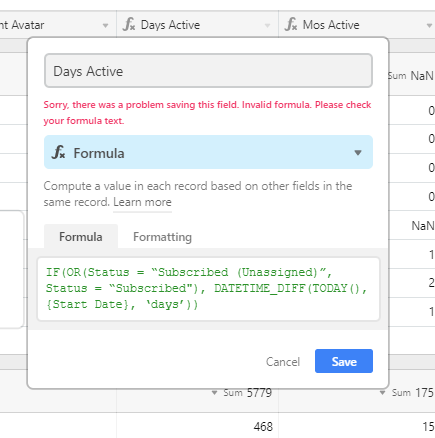This screenshot has width=435, height=438.
Task: Click the Mos Active column formula icon
Action: coord(291,25)
